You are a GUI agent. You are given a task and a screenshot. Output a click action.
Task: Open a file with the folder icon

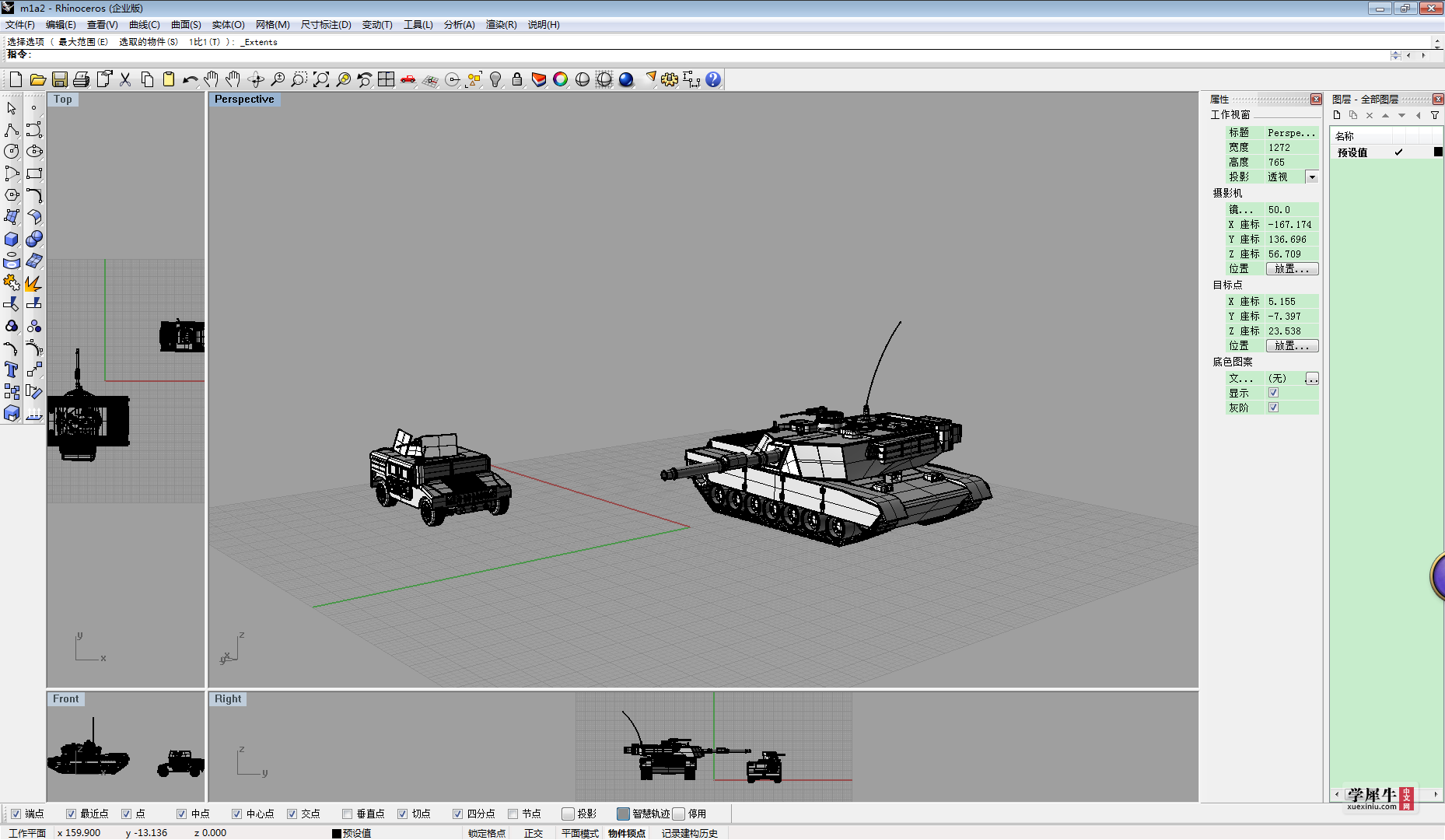click(x=37, y=79)
